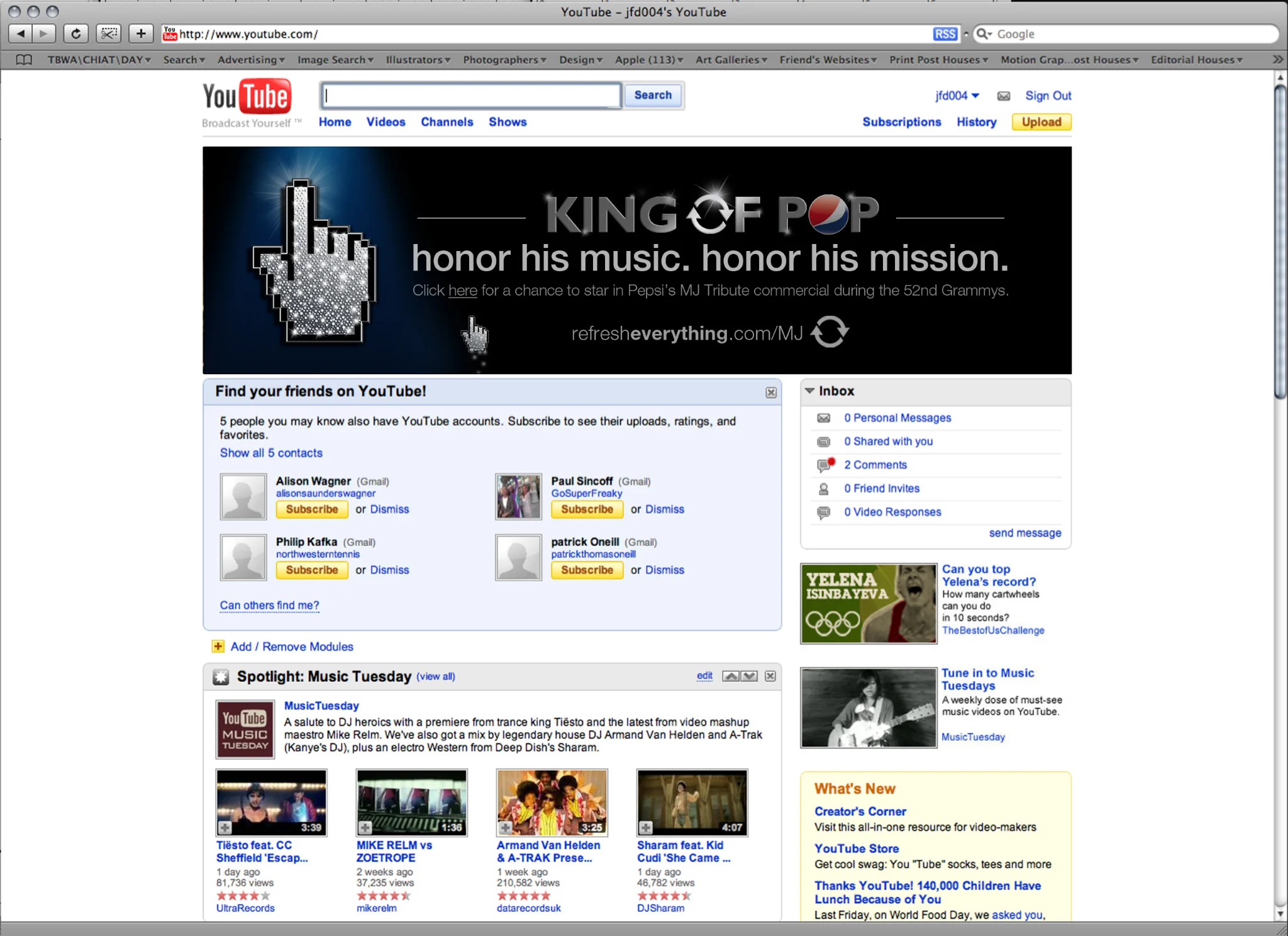This screenshot has height=936, width=1288.
Task: Click Can others find me?
Action: [269, 605]
